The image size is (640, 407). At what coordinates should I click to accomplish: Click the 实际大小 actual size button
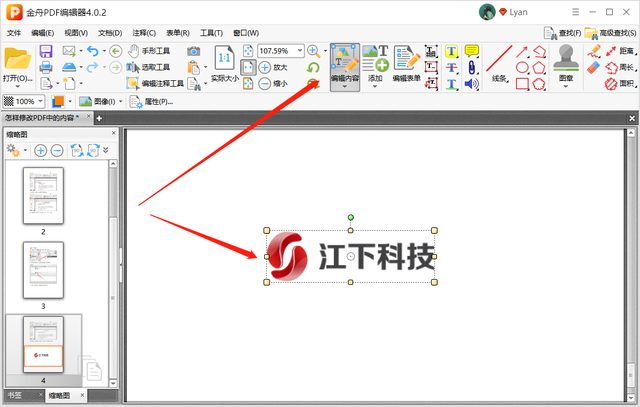[x=224, y=64]
